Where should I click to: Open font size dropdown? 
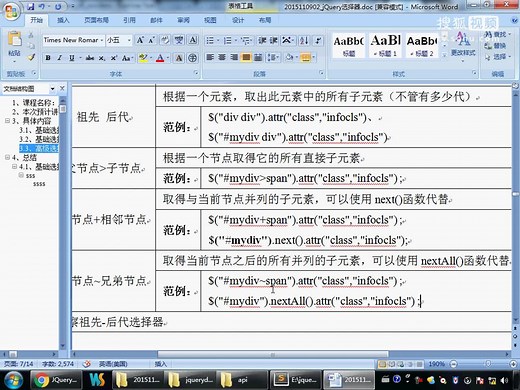(x=129, y=40)
